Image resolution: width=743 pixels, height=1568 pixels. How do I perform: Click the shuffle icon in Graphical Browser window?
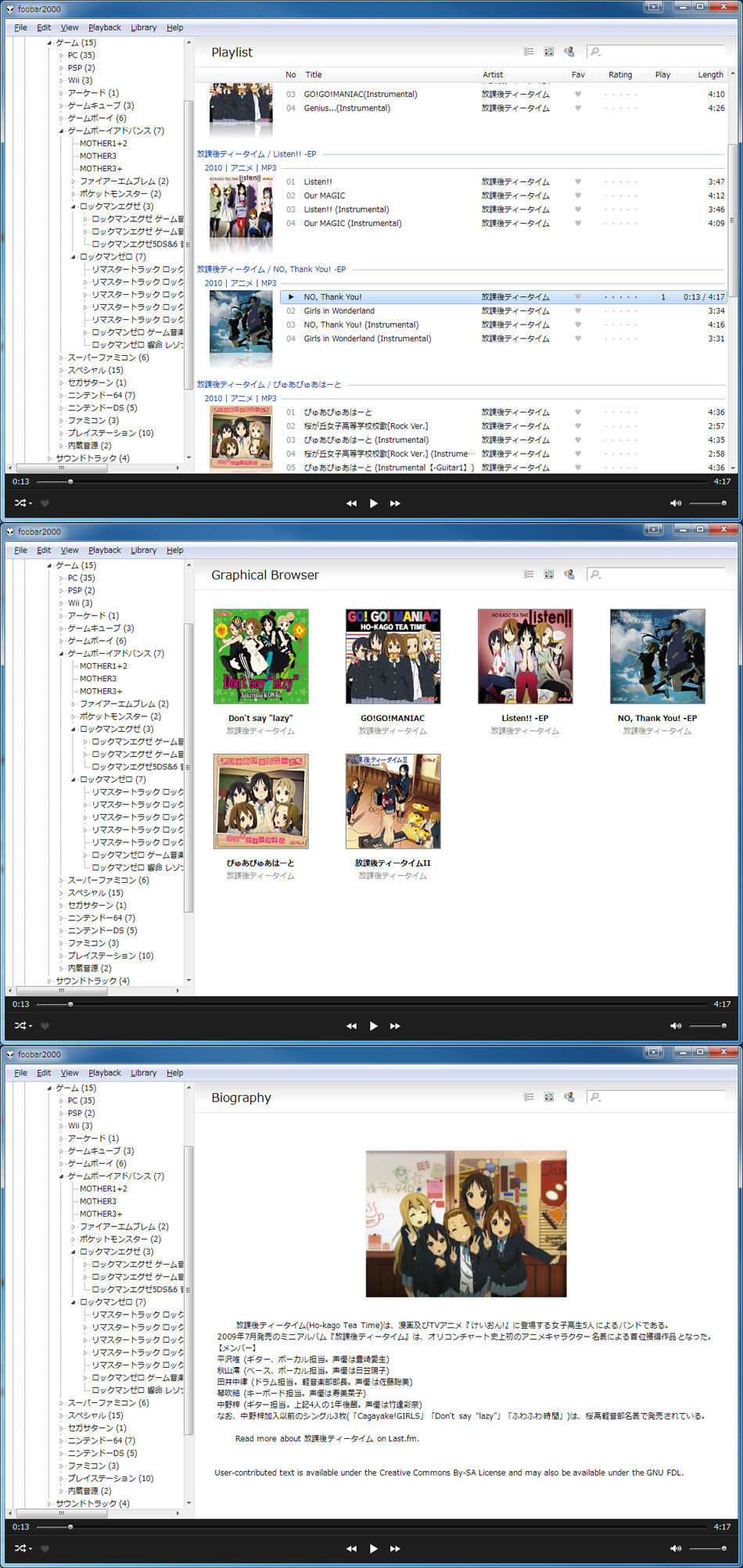click(x=21, y=1025)
